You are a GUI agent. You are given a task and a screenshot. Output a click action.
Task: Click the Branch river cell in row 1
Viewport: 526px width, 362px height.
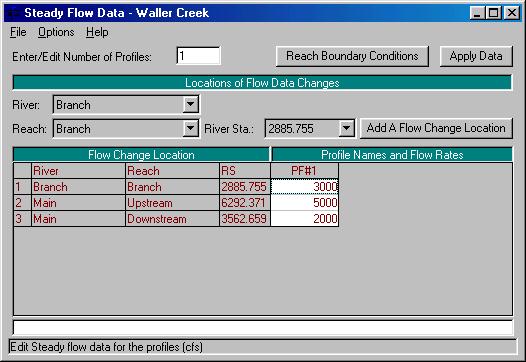click(78, 187)
